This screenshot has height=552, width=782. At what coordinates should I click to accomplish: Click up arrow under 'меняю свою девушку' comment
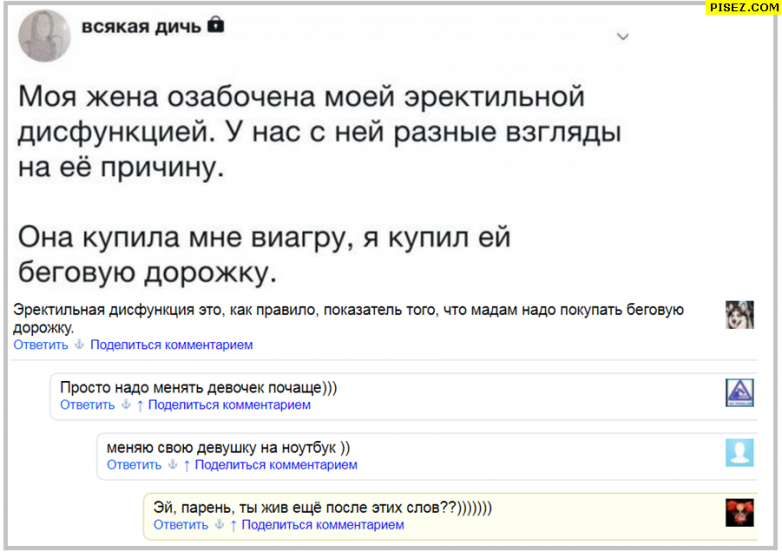[186, 465]
